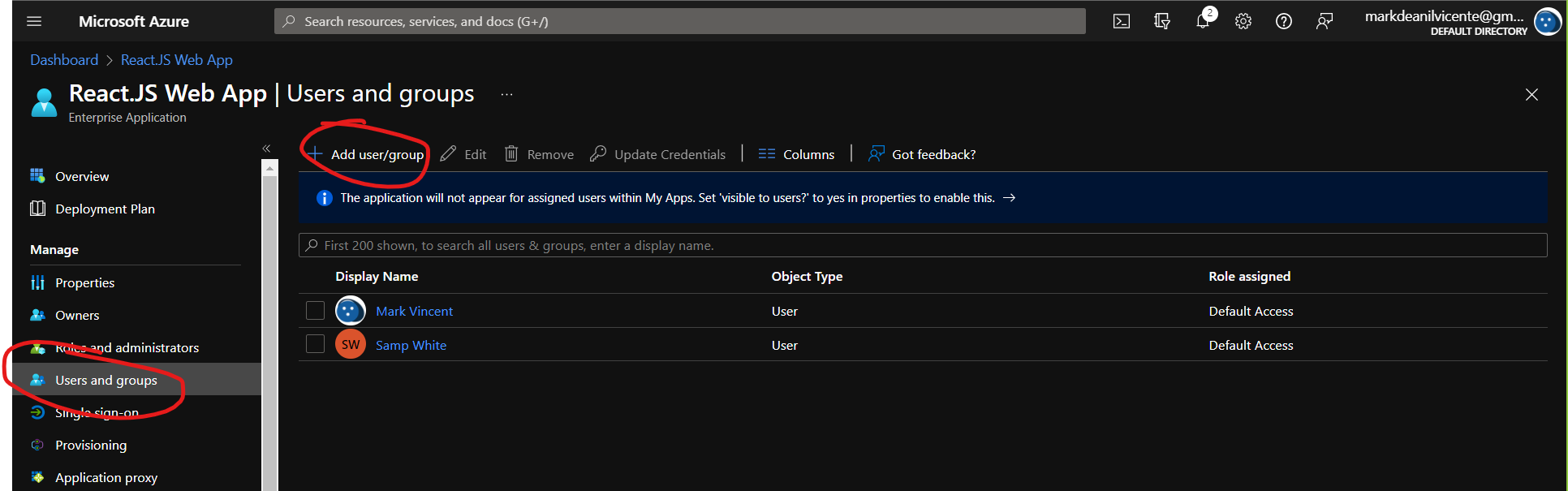This screenshot has height=491, width=1568.
Task: Click the info icon in the blue banner
Action: pyautogui.click(x=325, y=198)
